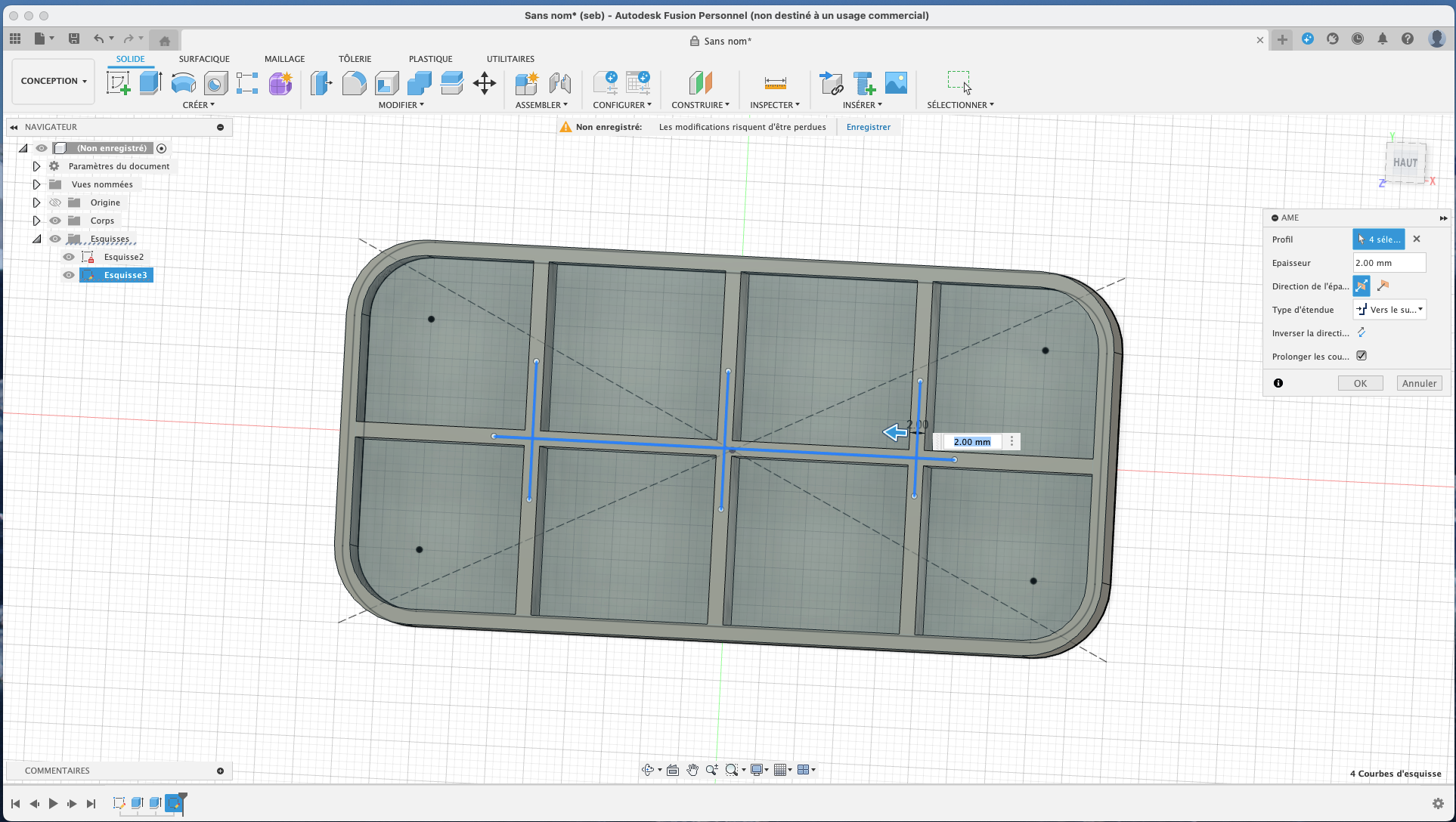Select the Zoom tool in navigation bar

click(x=711, y=770)
